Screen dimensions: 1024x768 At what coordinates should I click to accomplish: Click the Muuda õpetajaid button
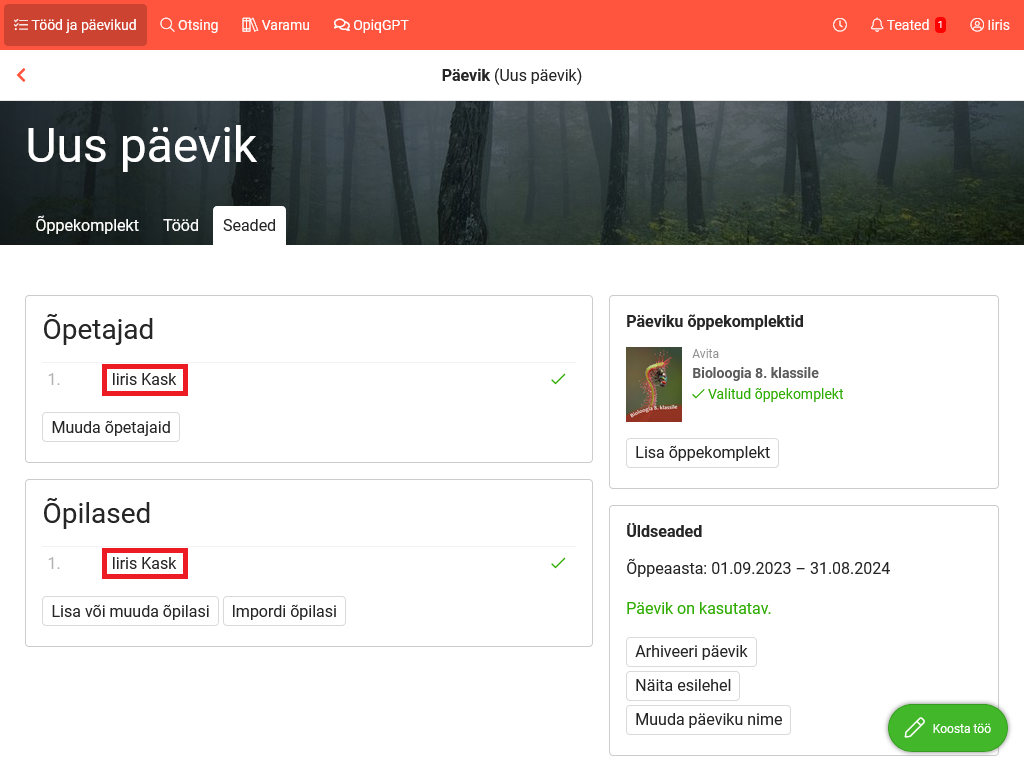[x=111, y=427]
